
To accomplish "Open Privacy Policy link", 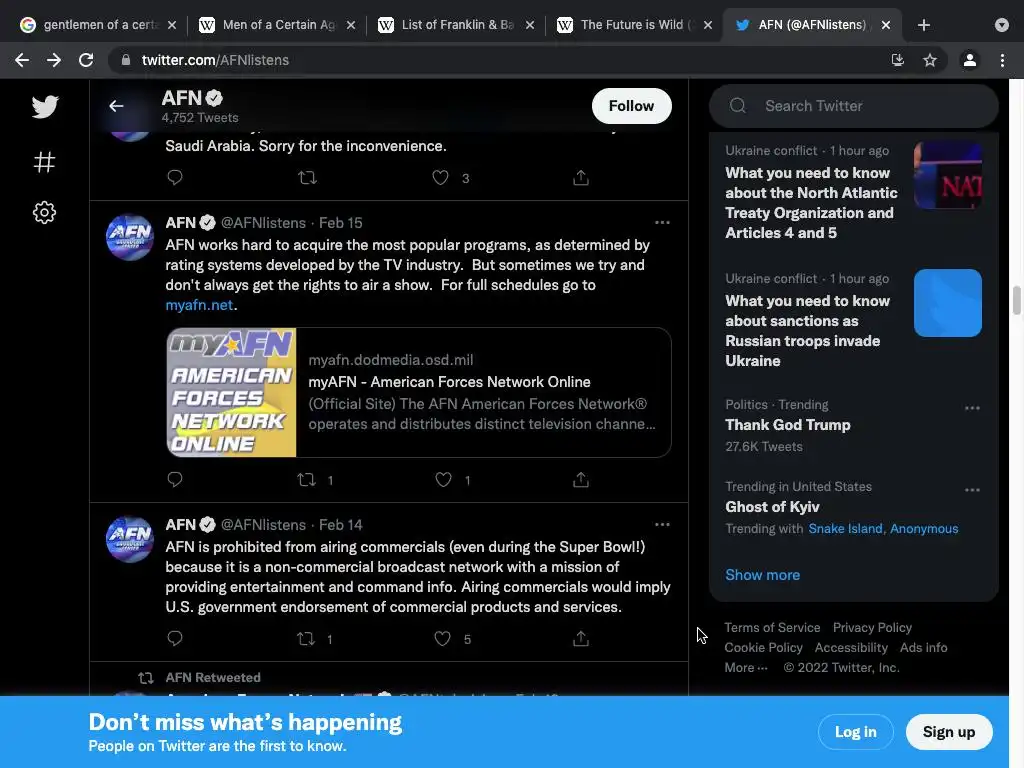I will click(x=872, y=628).
